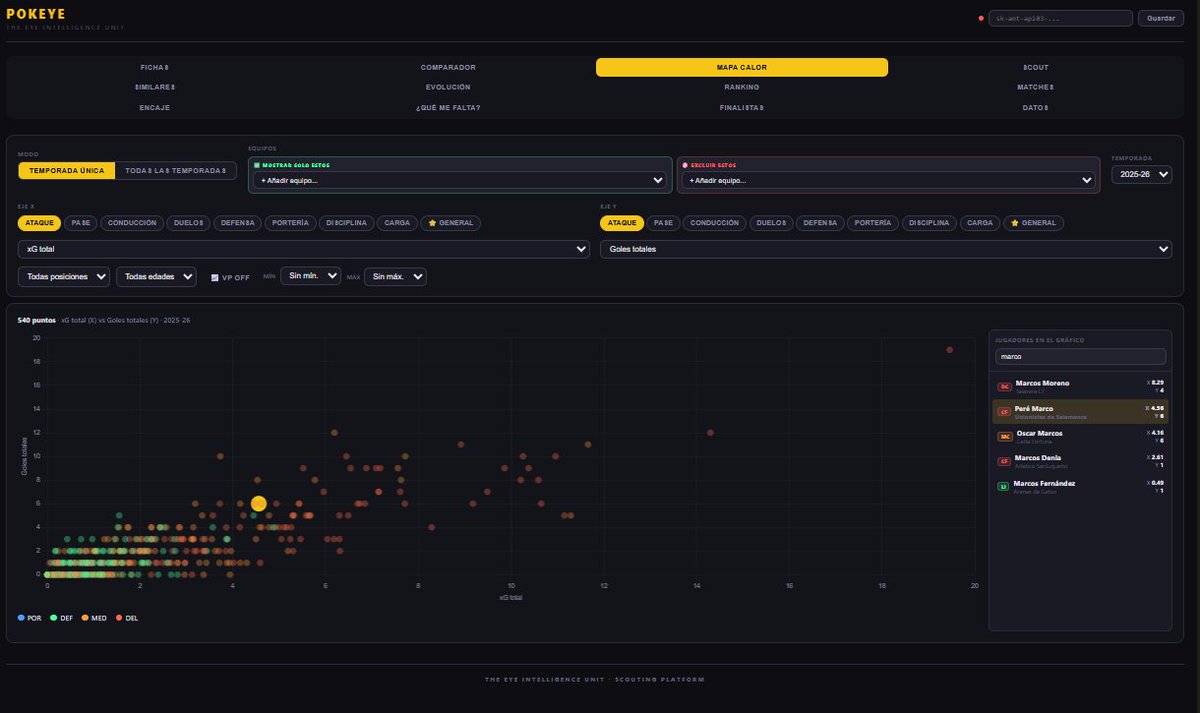Select DUELOS category for Eje Y
1200x713 pixels.
point(770,223)
